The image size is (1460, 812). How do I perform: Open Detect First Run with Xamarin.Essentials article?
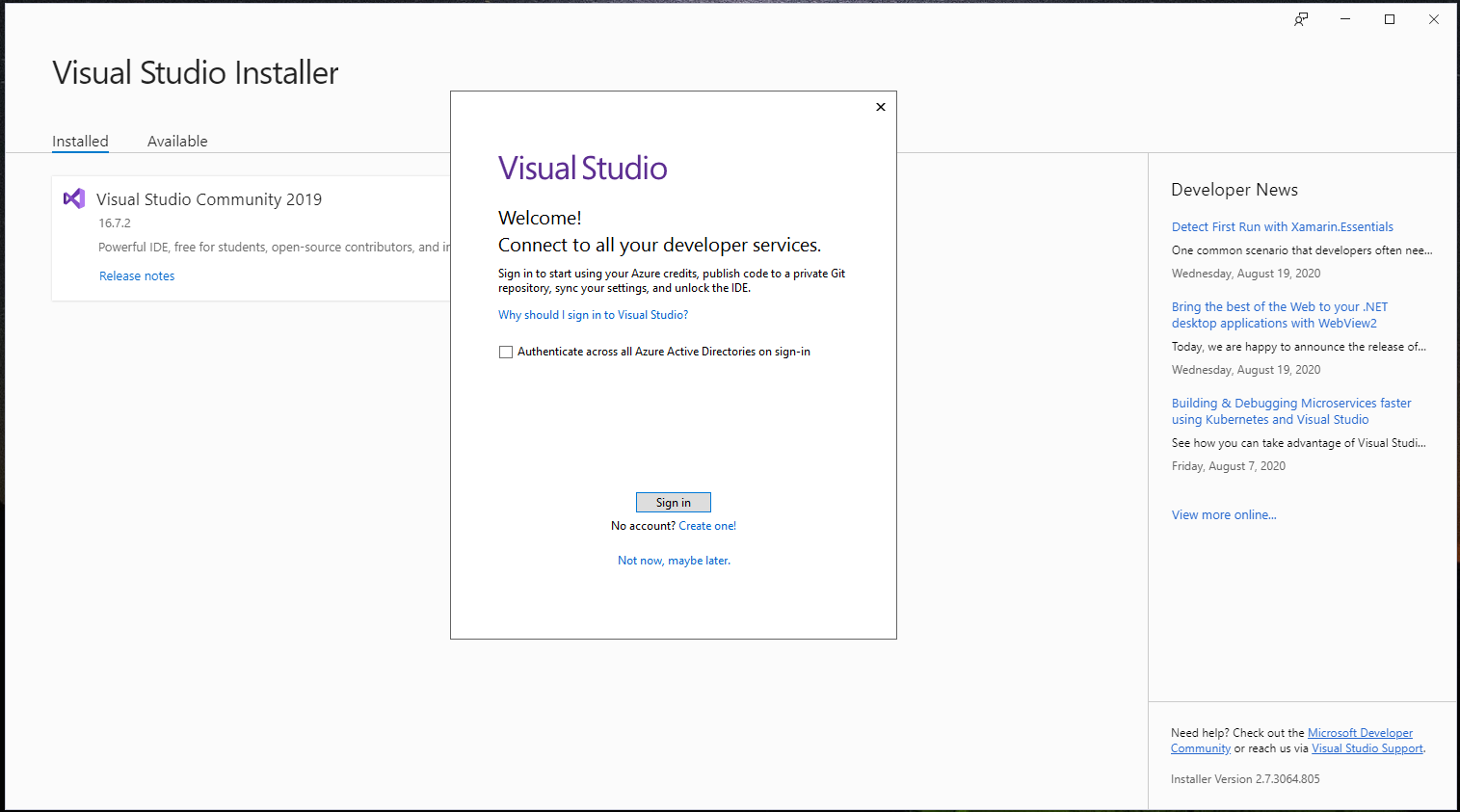tap(1283, 227)
